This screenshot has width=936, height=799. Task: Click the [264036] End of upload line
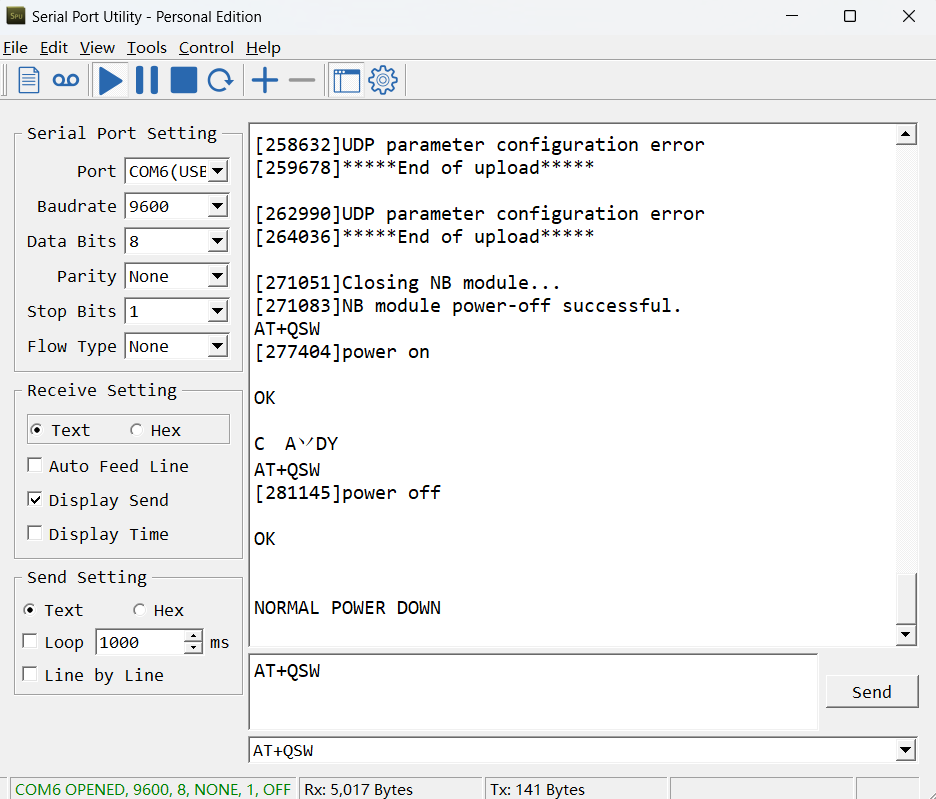point(424,236)
